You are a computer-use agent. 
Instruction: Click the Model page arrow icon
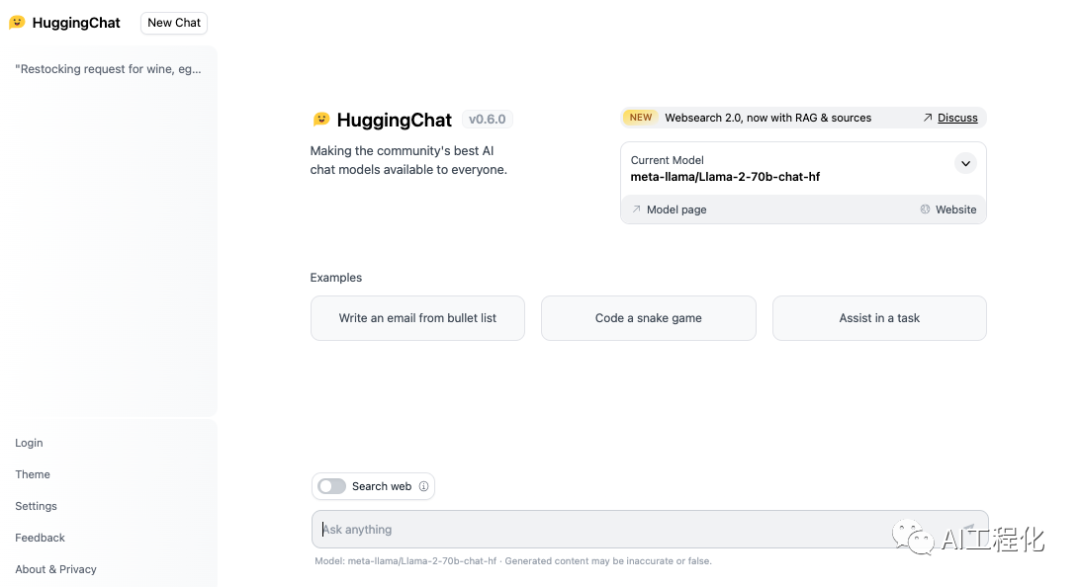coord(636,210)
